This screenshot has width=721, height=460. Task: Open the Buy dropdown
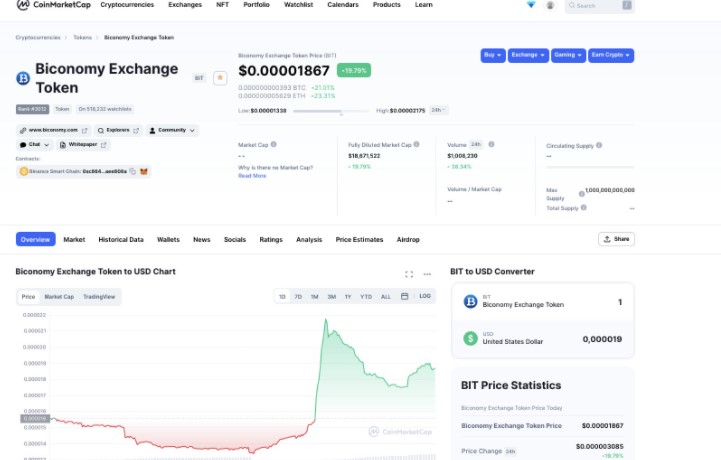pyautogui.click(x=493, y=55)
